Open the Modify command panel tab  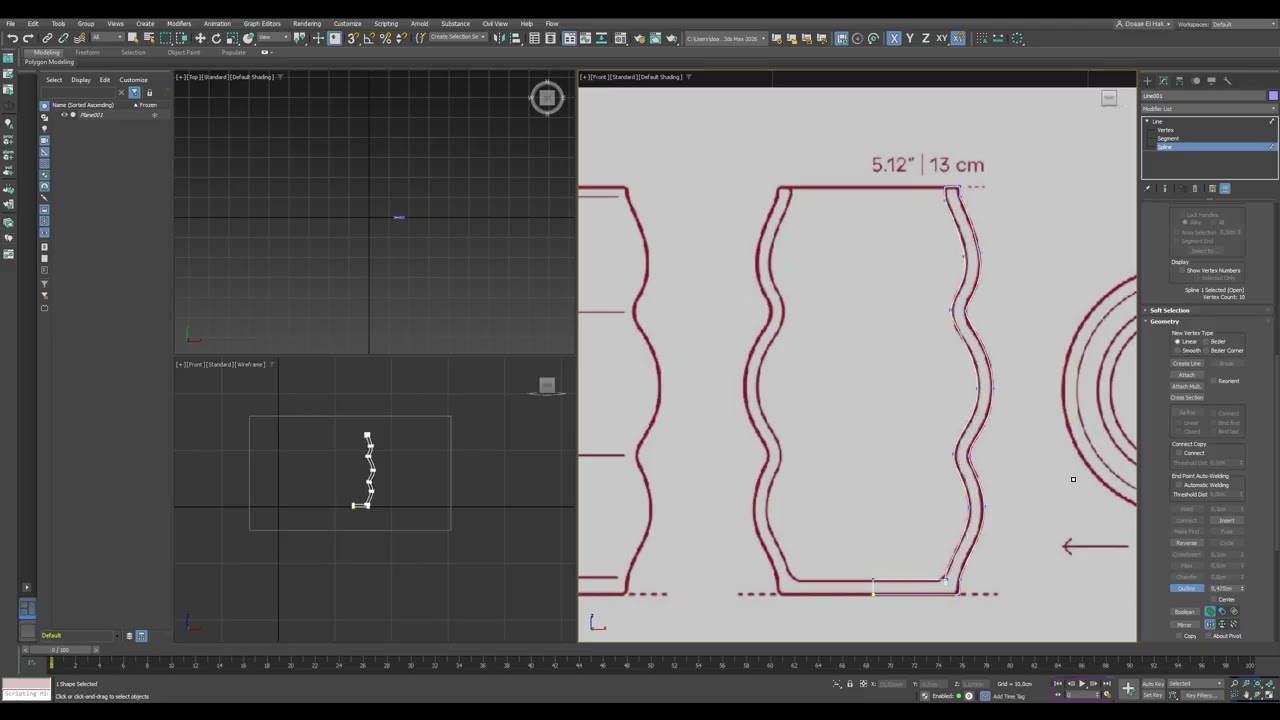pyautogui.click(x=1163, y=81)
